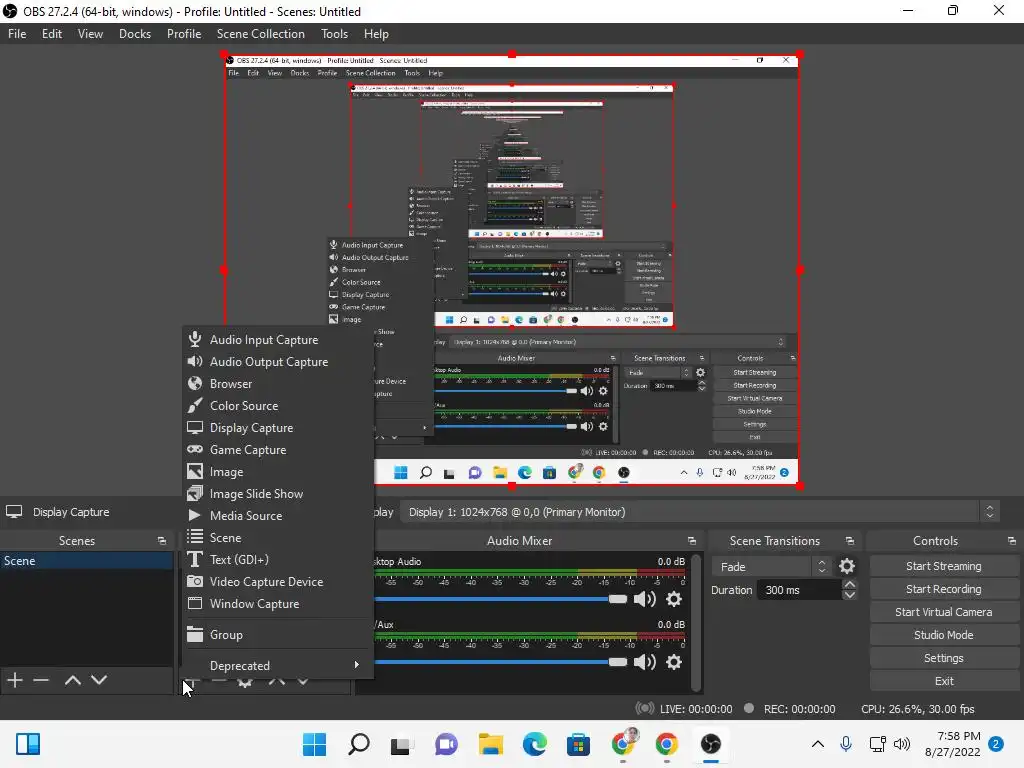Enable Studio Mode
This screenshot has height=768, width=1024.
point(944,635)
